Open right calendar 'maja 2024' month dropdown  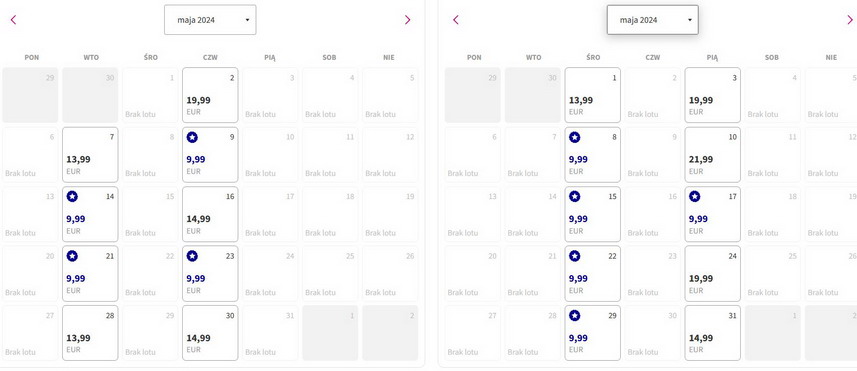[x=653, y=20]
